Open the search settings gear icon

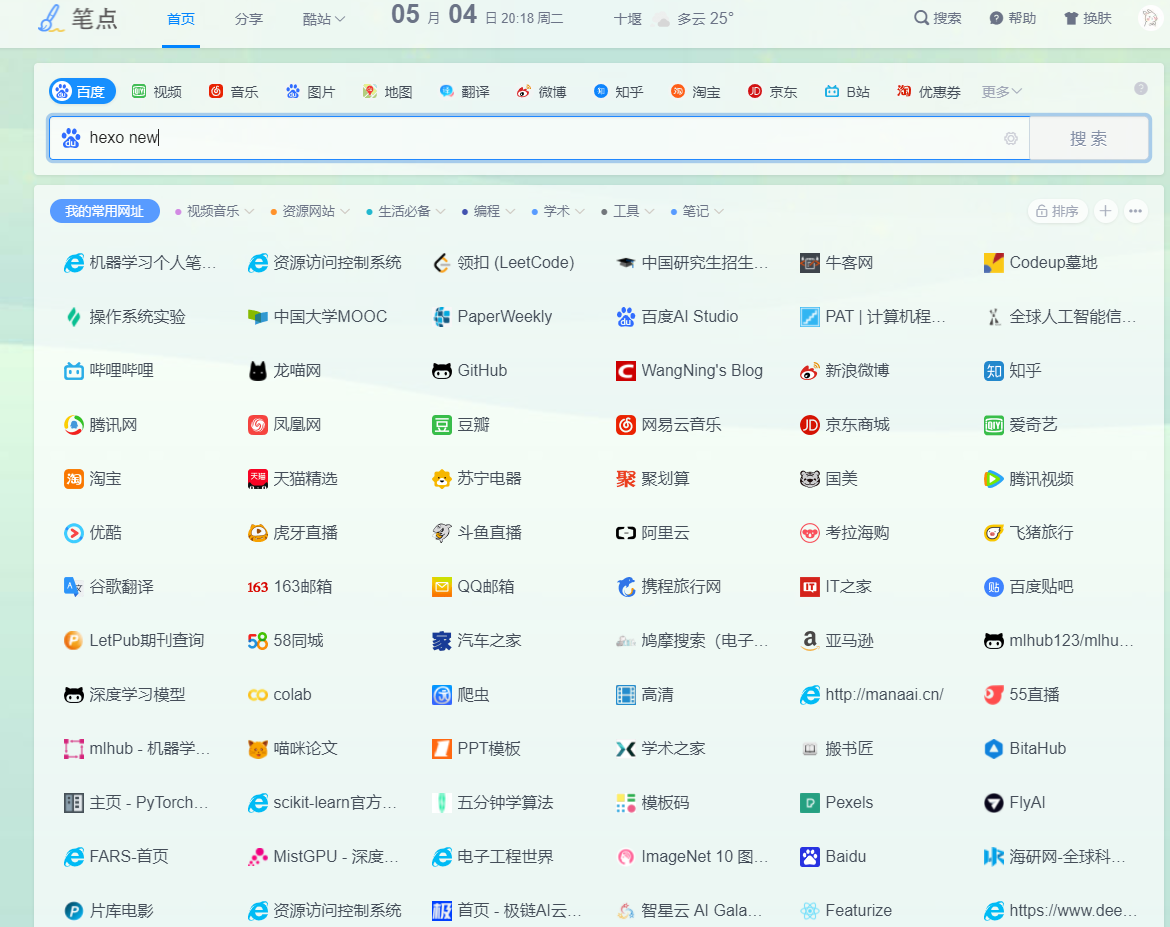1010,138
